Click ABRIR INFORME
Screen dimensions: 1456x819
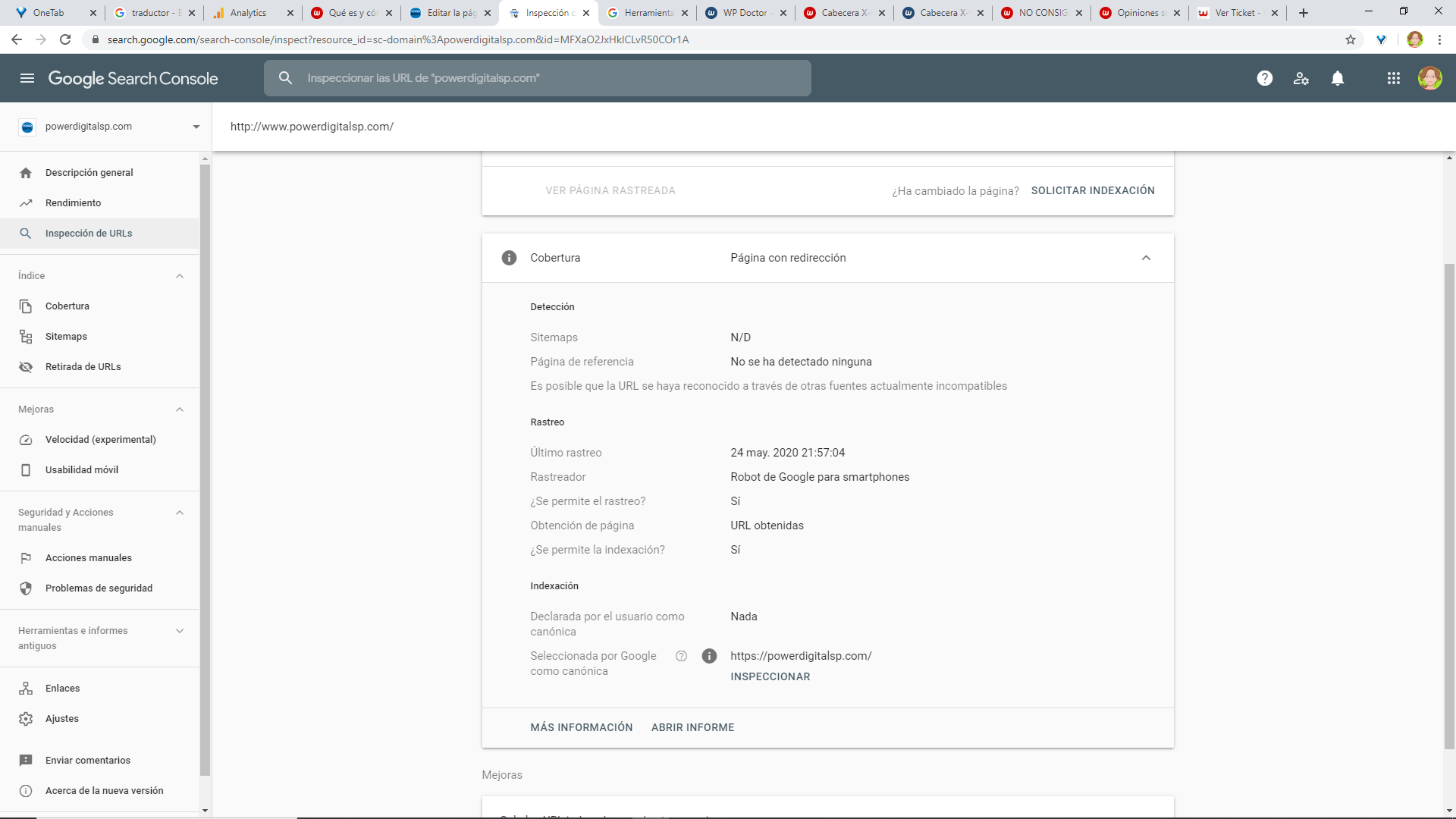[693, 727]
